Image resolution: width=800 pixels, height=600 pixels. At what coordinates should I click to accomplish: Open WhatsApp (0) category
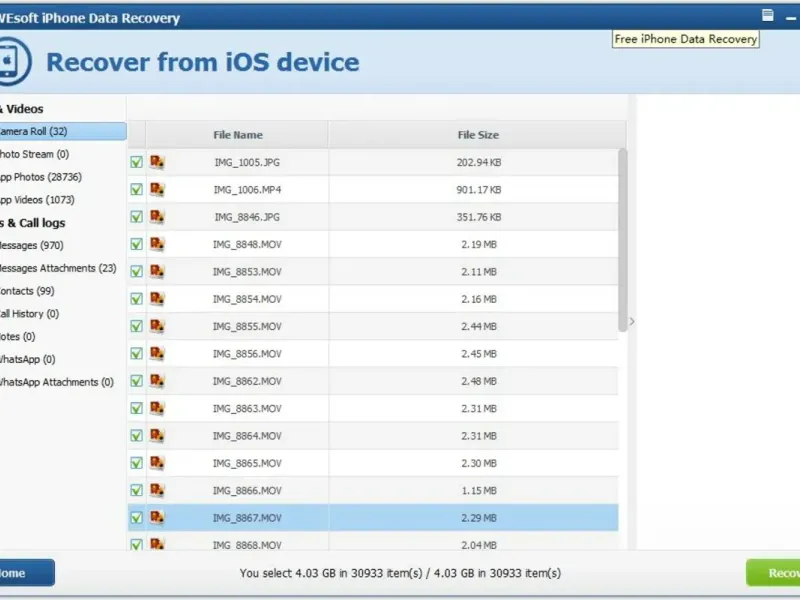[27, 359]
